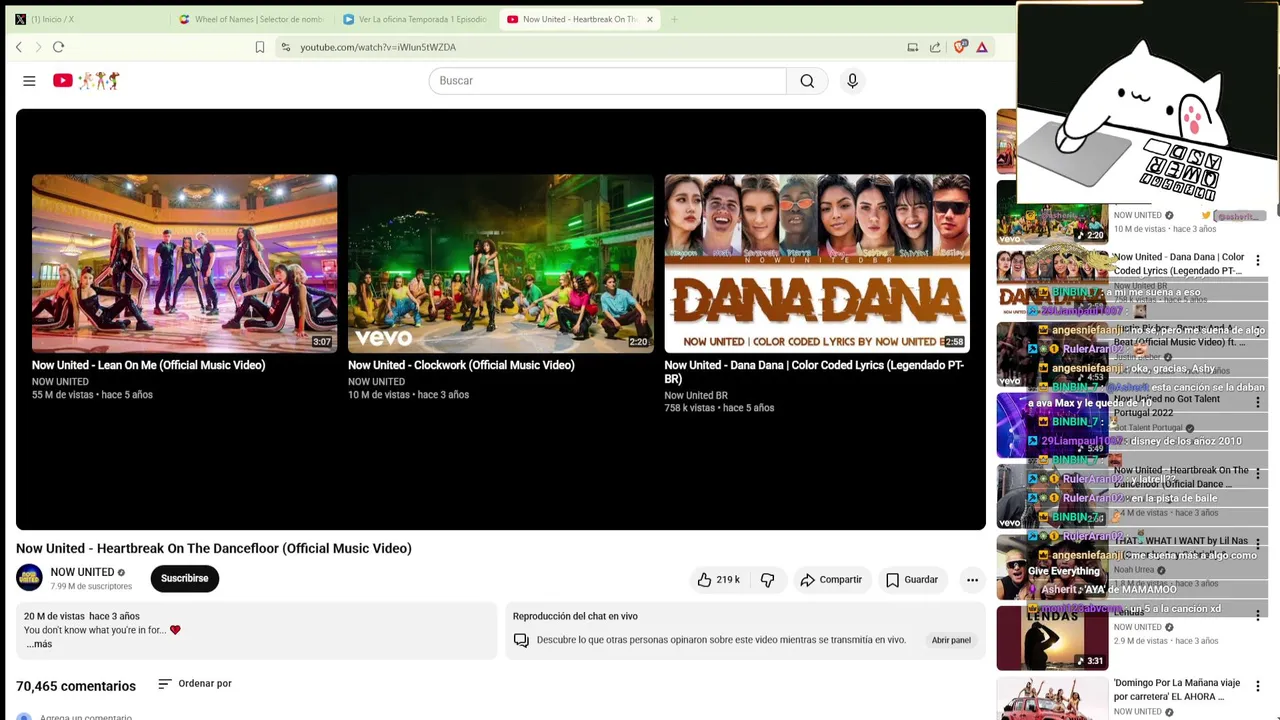Click the cast screen icon in address bar
The width and height of the screenshot is (1280, 720).
tap(912, 47)
